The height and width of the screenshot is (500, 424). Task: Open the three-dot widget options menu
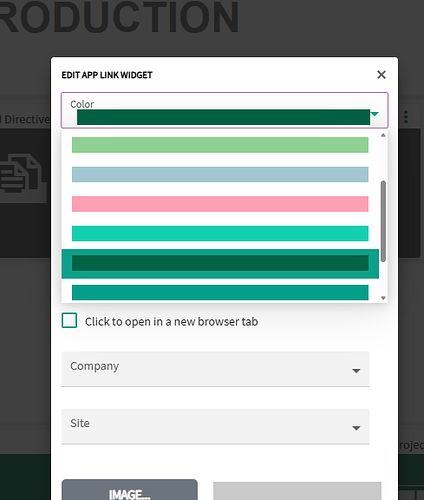click(x=406, y=117)
